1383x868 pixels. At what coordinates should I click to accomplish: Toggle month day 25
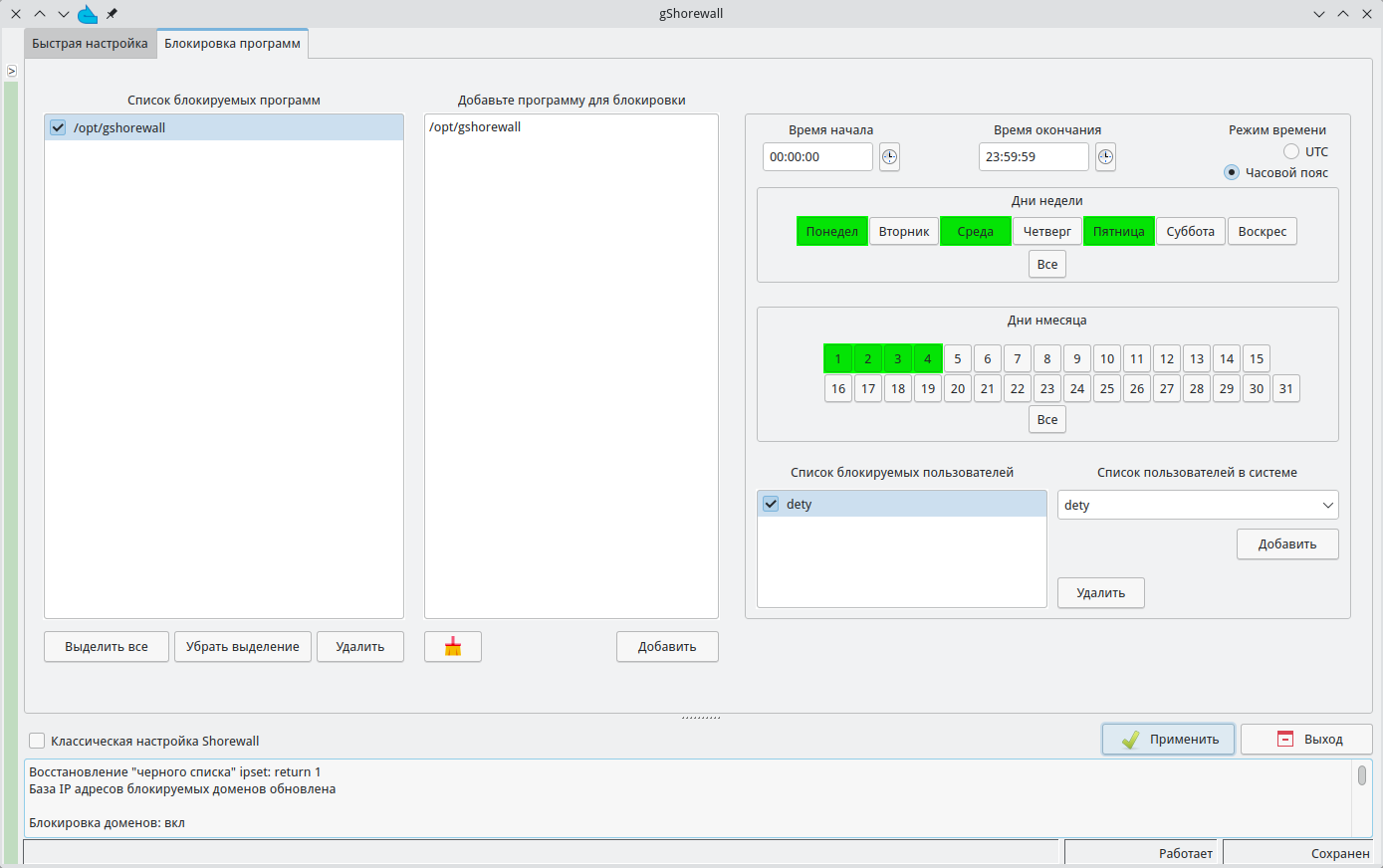tap(1107, 389)
